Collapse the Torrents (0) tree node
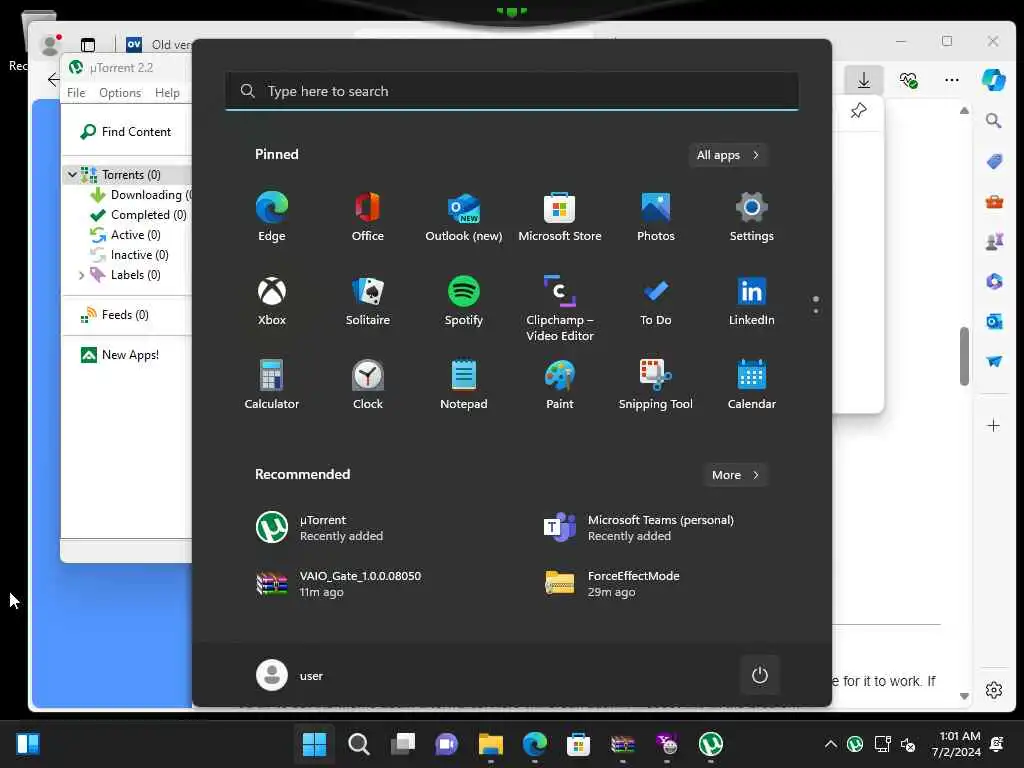The image size is (1024, 768). pos(72,174)
